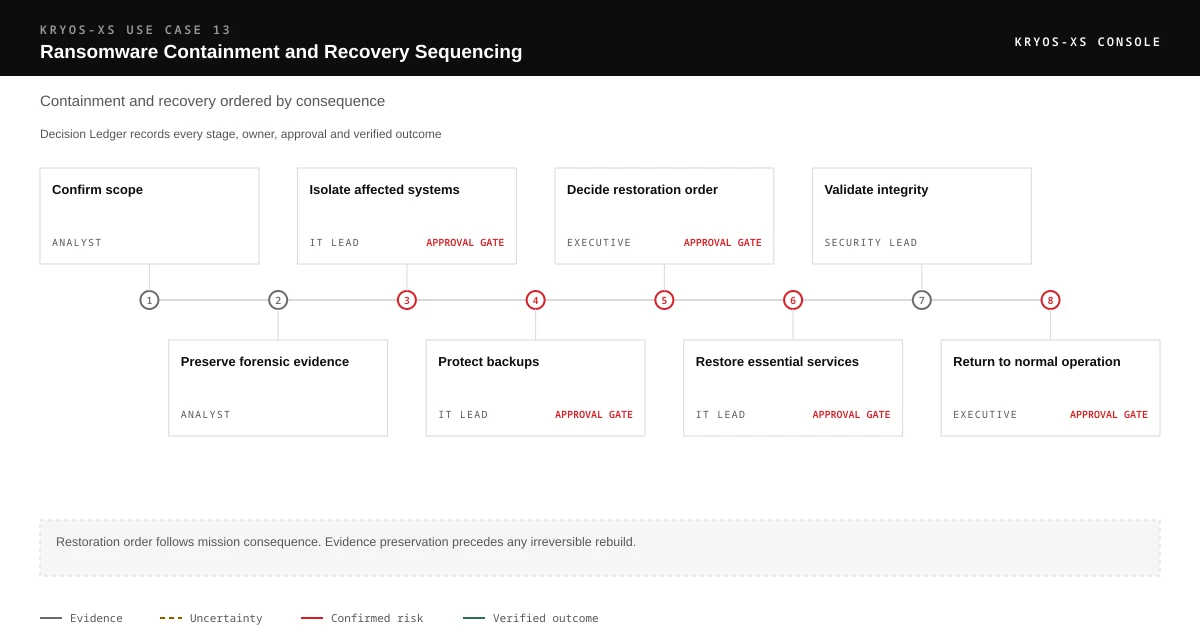The height and width of the screenshot is (630, 1200).
Task: Open the Preserve forensic evidence card
Action: [x=278, y=388]
